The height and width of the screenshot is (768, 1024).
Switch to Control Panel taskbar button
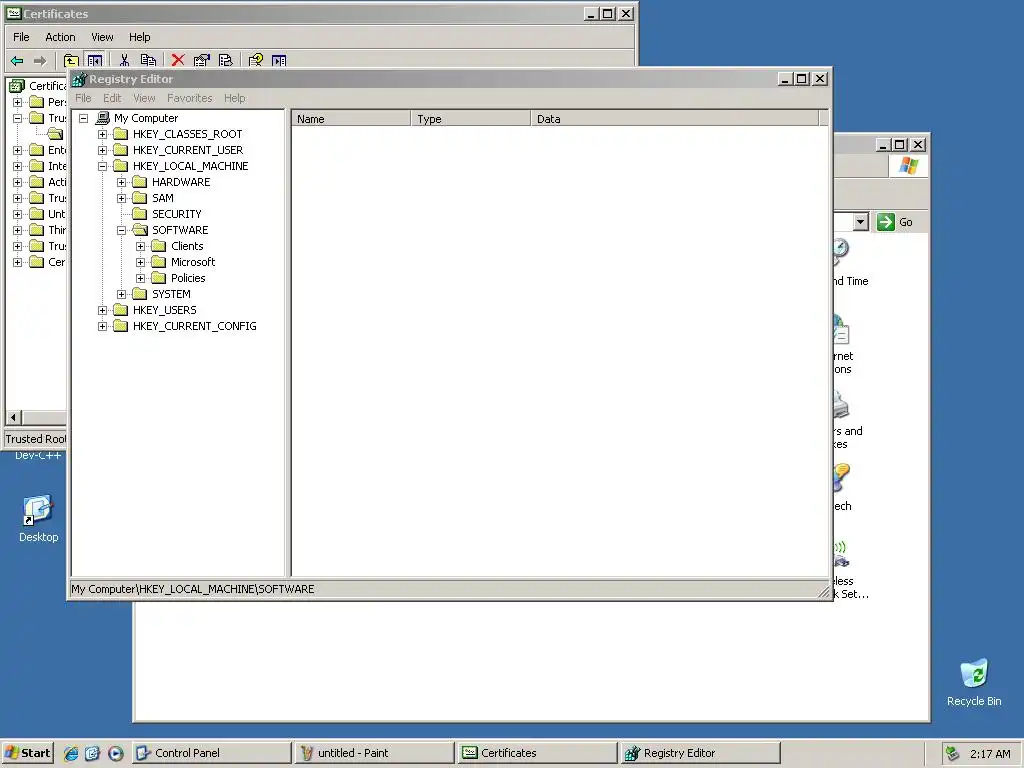(x=212, y=753)
